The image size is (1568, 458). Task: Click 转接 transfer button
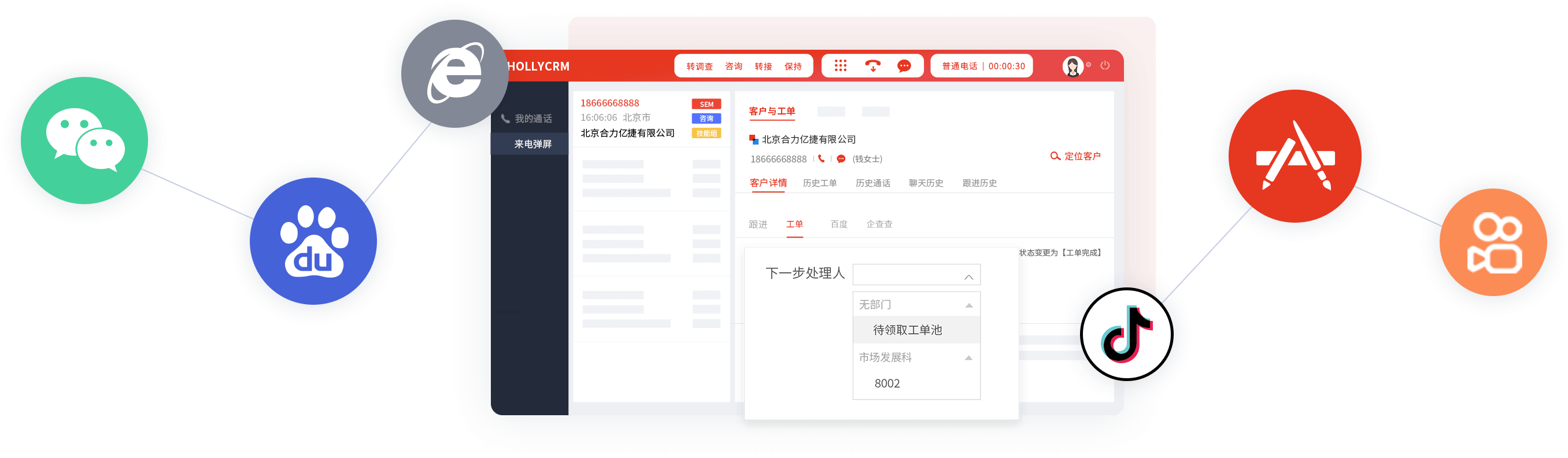[763, 67]
